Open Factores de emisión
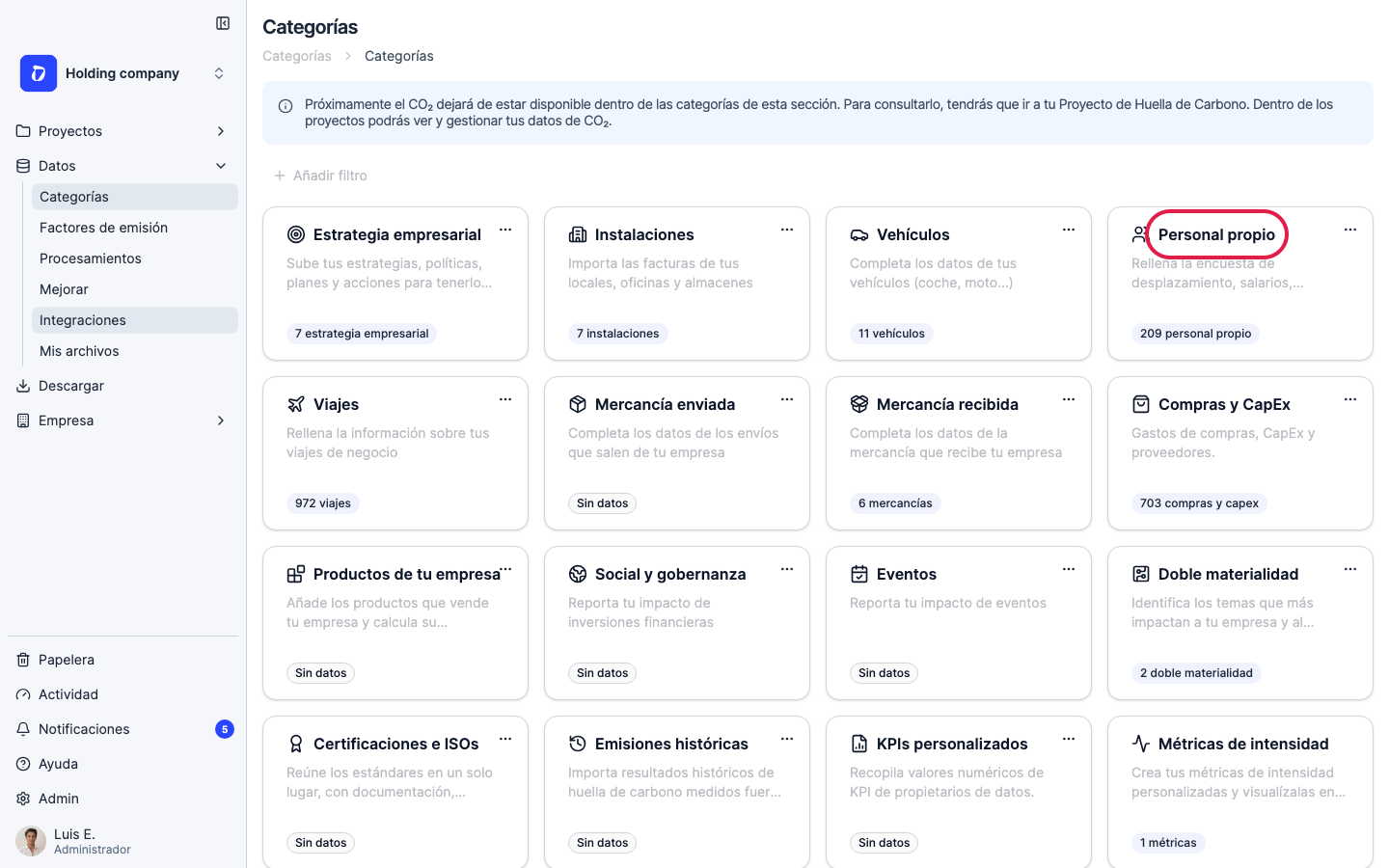The image size is (1389, 868). click(135, 228)
